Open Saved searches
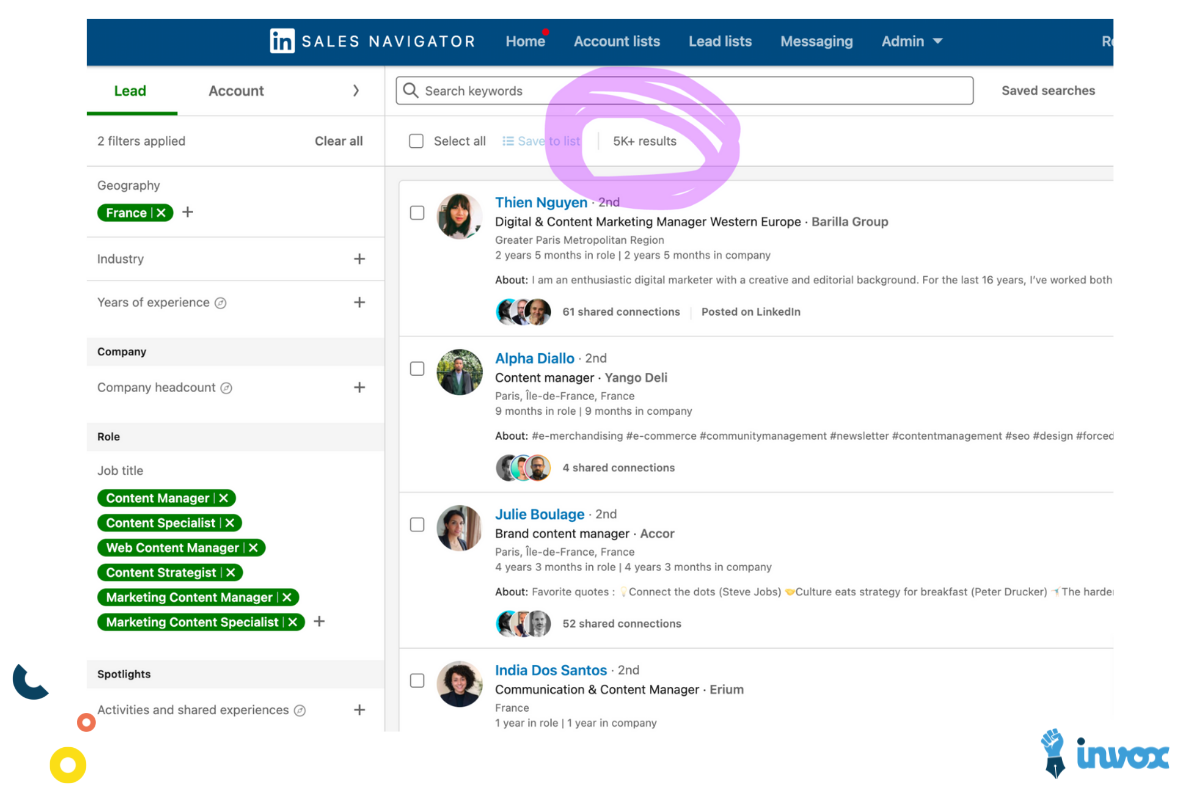This screenshot has height=800, width=1200. tap(1048, 91)
